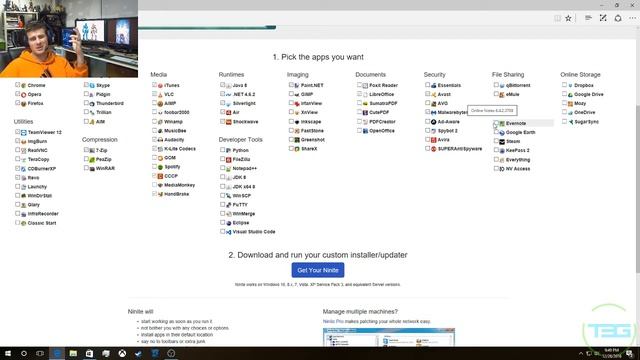Viewport: 640px width, 360px height.
Task: Check the HandBrake checkbox
Action: (x=154, y=193)
